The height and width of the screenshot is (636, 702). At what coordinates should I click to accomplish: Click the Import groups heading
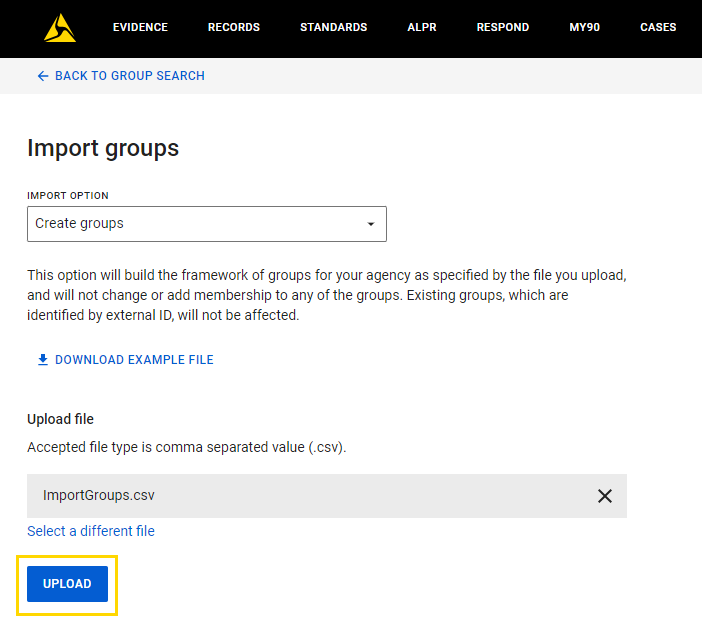click(103, 148)
